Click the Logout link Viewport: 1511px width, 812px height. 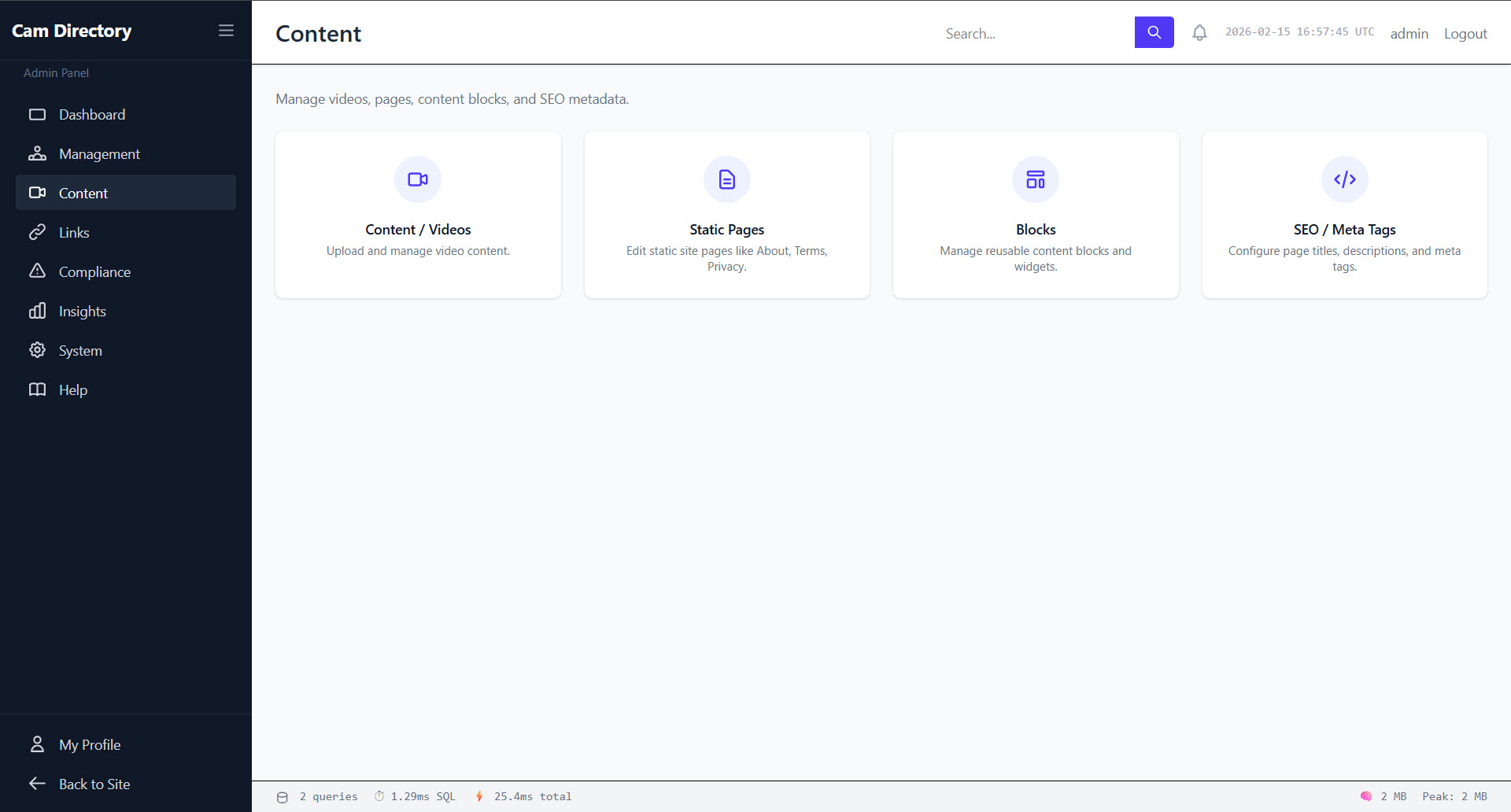click(1465, 34)
